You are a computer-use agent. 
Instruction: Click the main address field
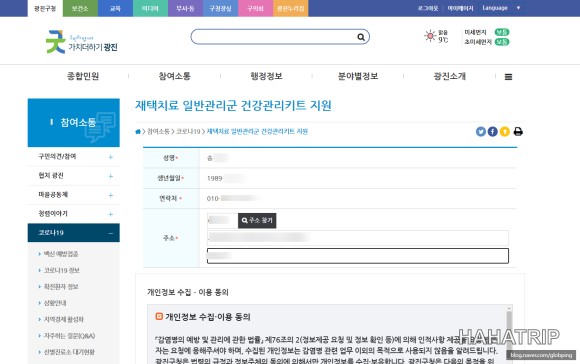358,238
